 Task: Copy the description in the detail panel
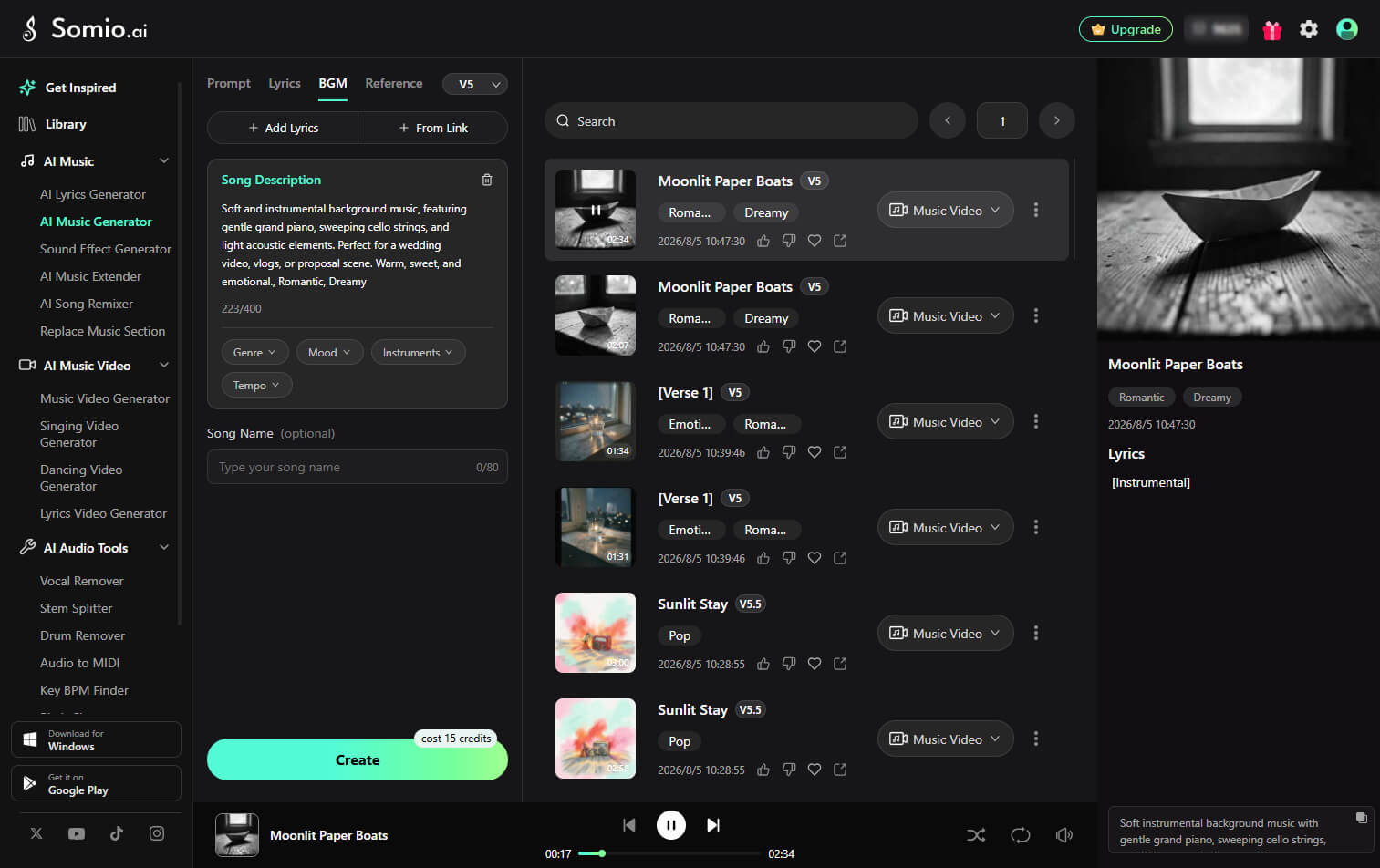click(x=1361, y=818)
